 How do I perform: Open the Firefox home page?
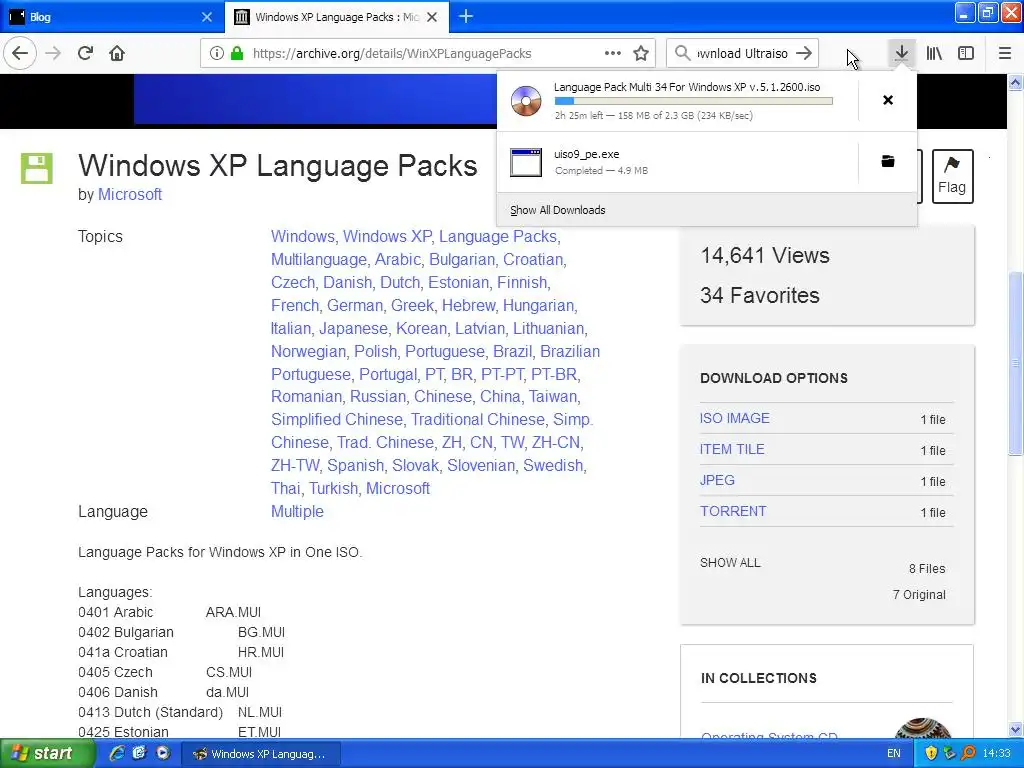(x=117, y=53)
